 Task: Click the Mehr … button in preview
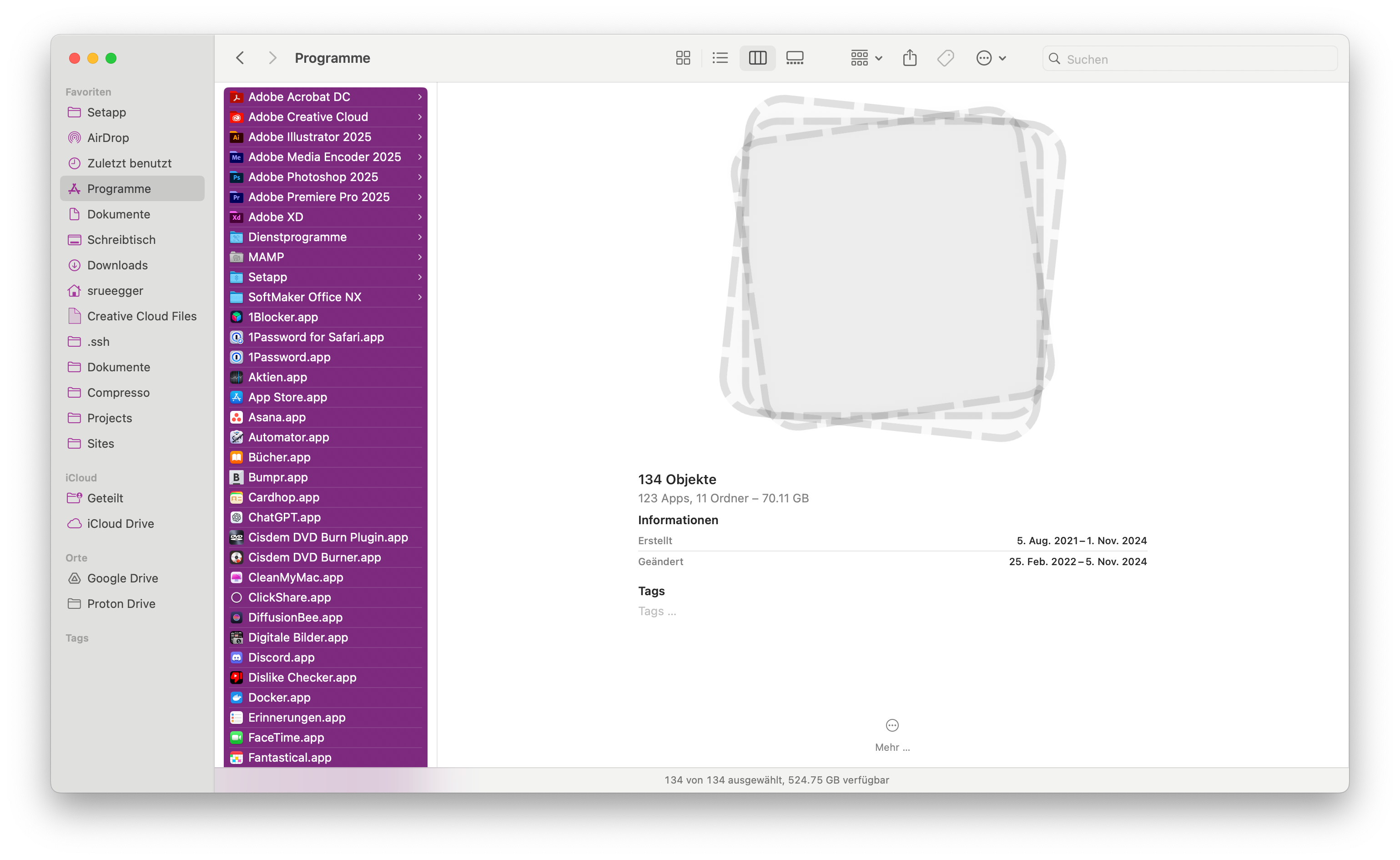(x=892, y=735)
